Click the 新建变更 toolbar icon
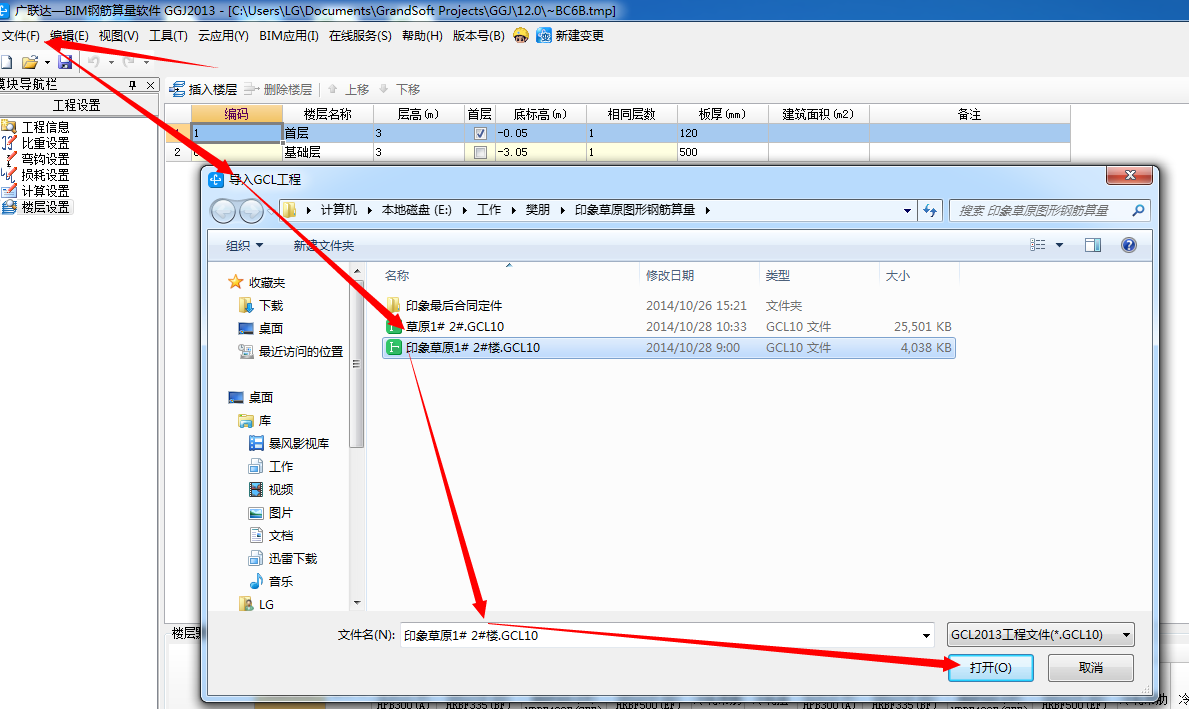 [x=544, y=36]
